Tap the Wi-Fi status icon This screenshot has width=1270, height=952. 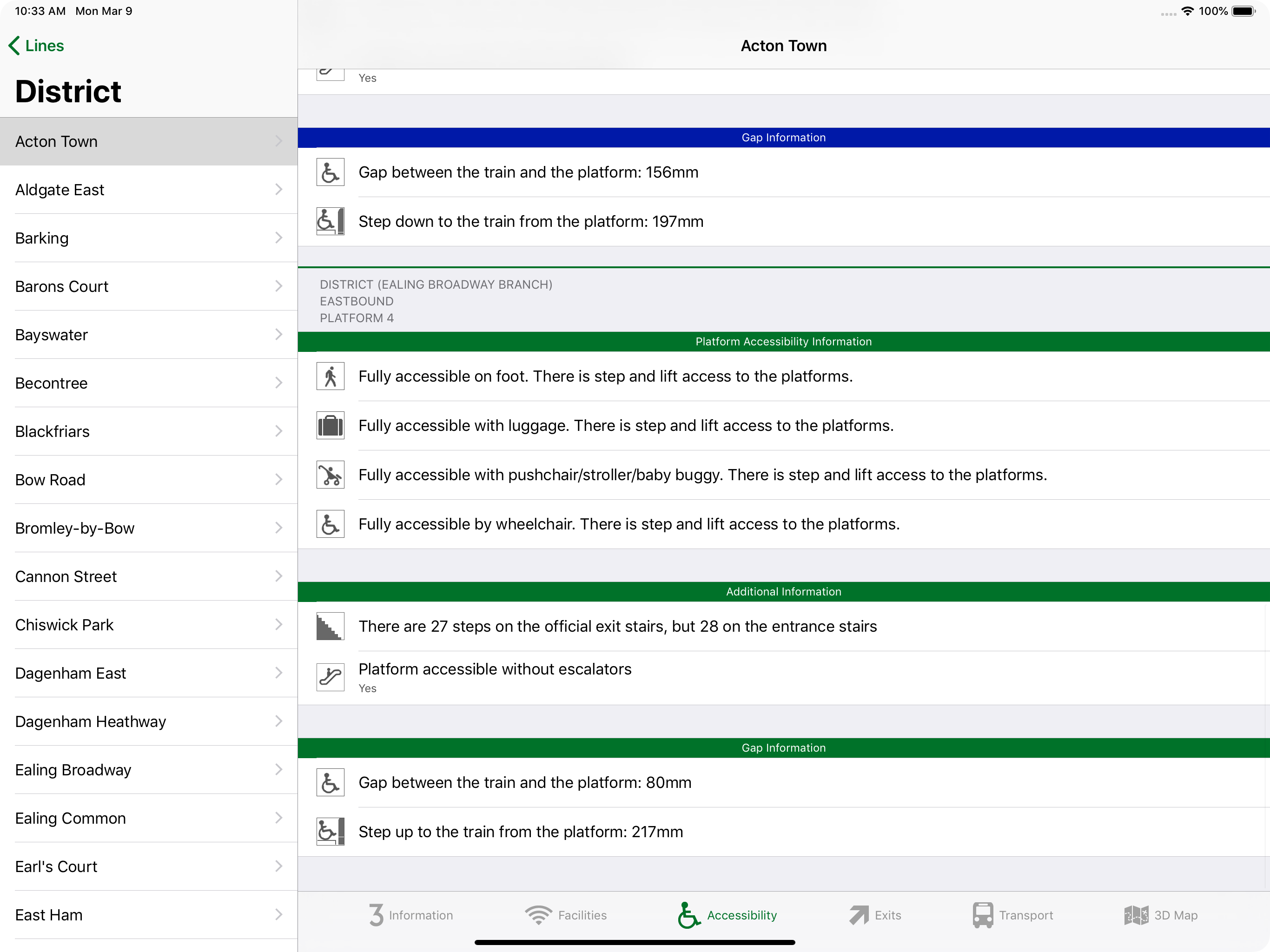1187,11
